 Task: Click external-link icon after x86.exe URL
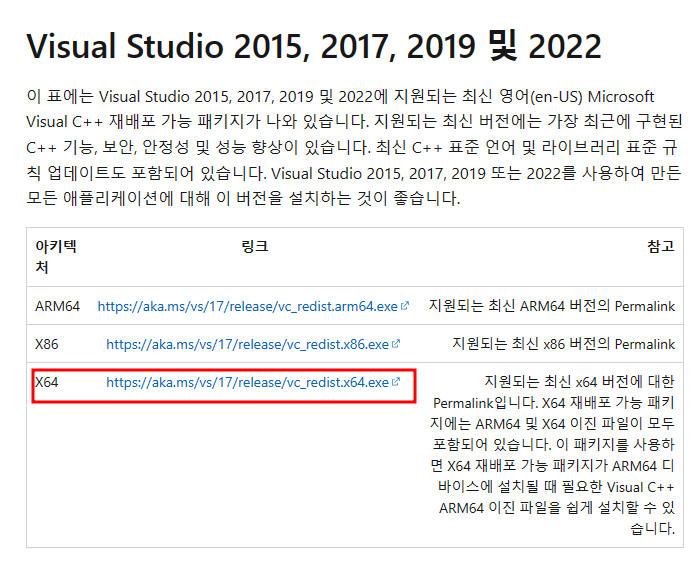click(396, 344)
